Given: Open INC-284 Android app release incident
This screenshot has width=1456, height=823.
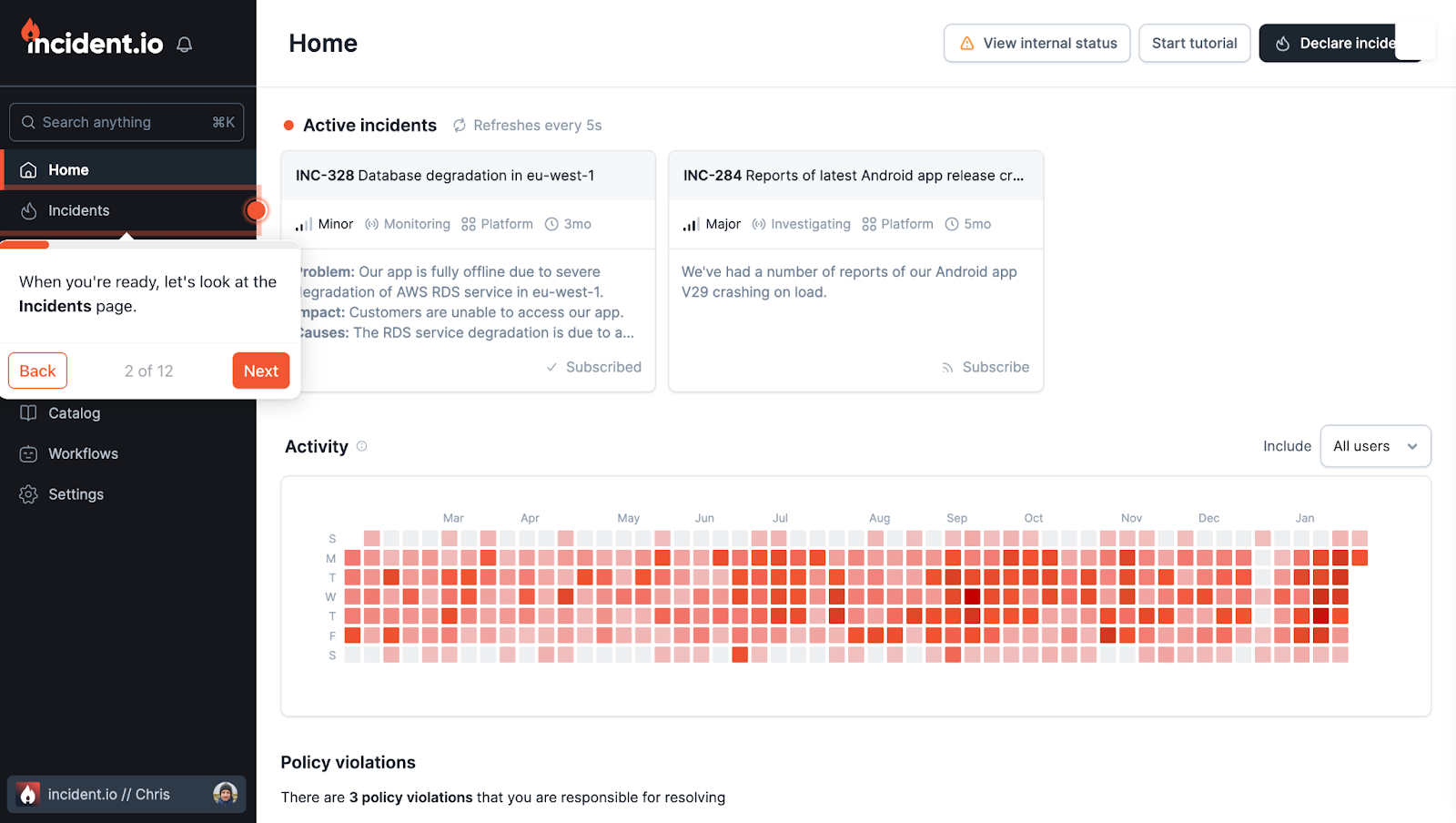Looking at the screenshot, I should tap(854, 176).
